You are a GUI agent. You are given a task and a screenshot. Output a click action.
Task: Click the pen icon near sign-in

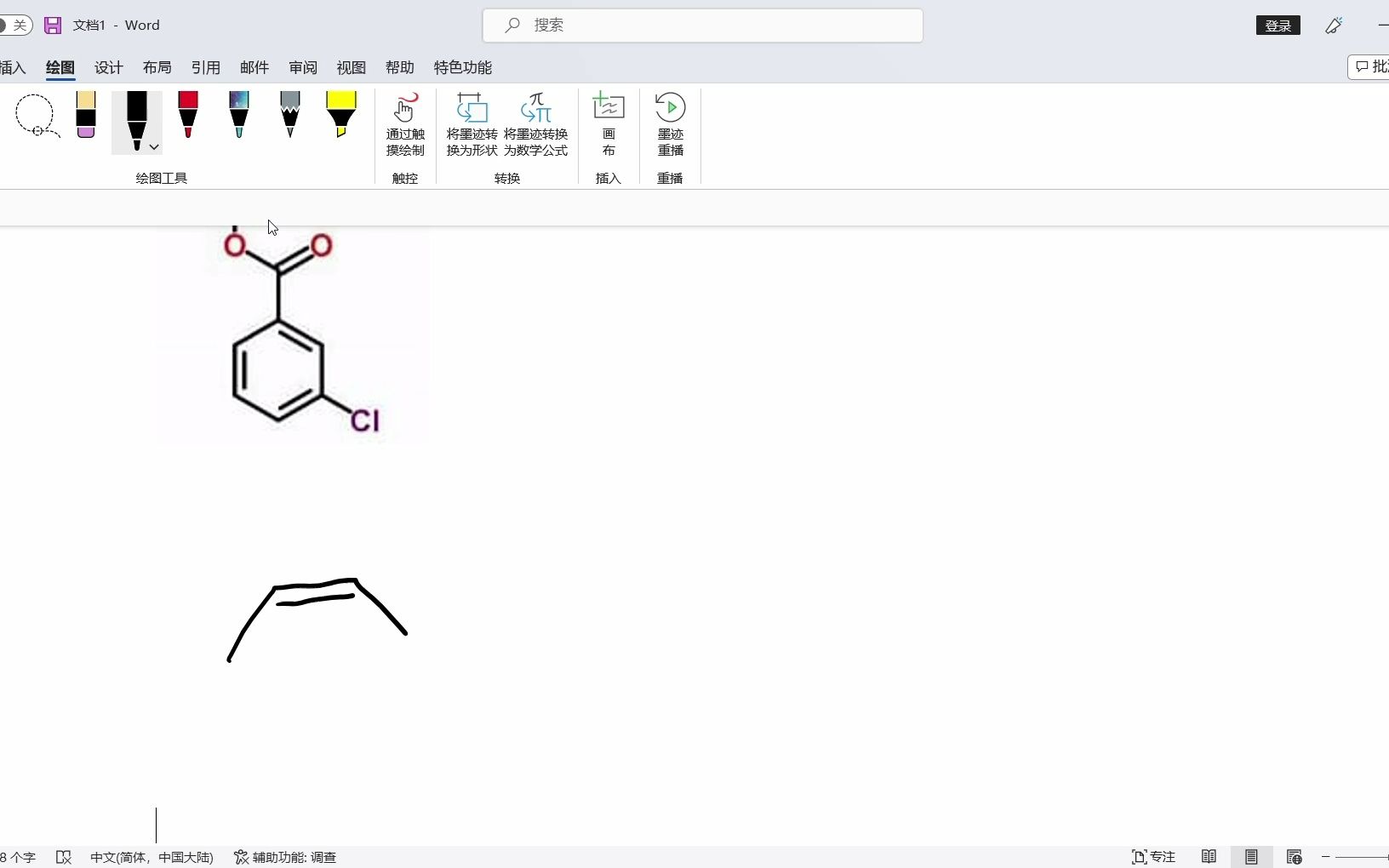[1335, 26]
